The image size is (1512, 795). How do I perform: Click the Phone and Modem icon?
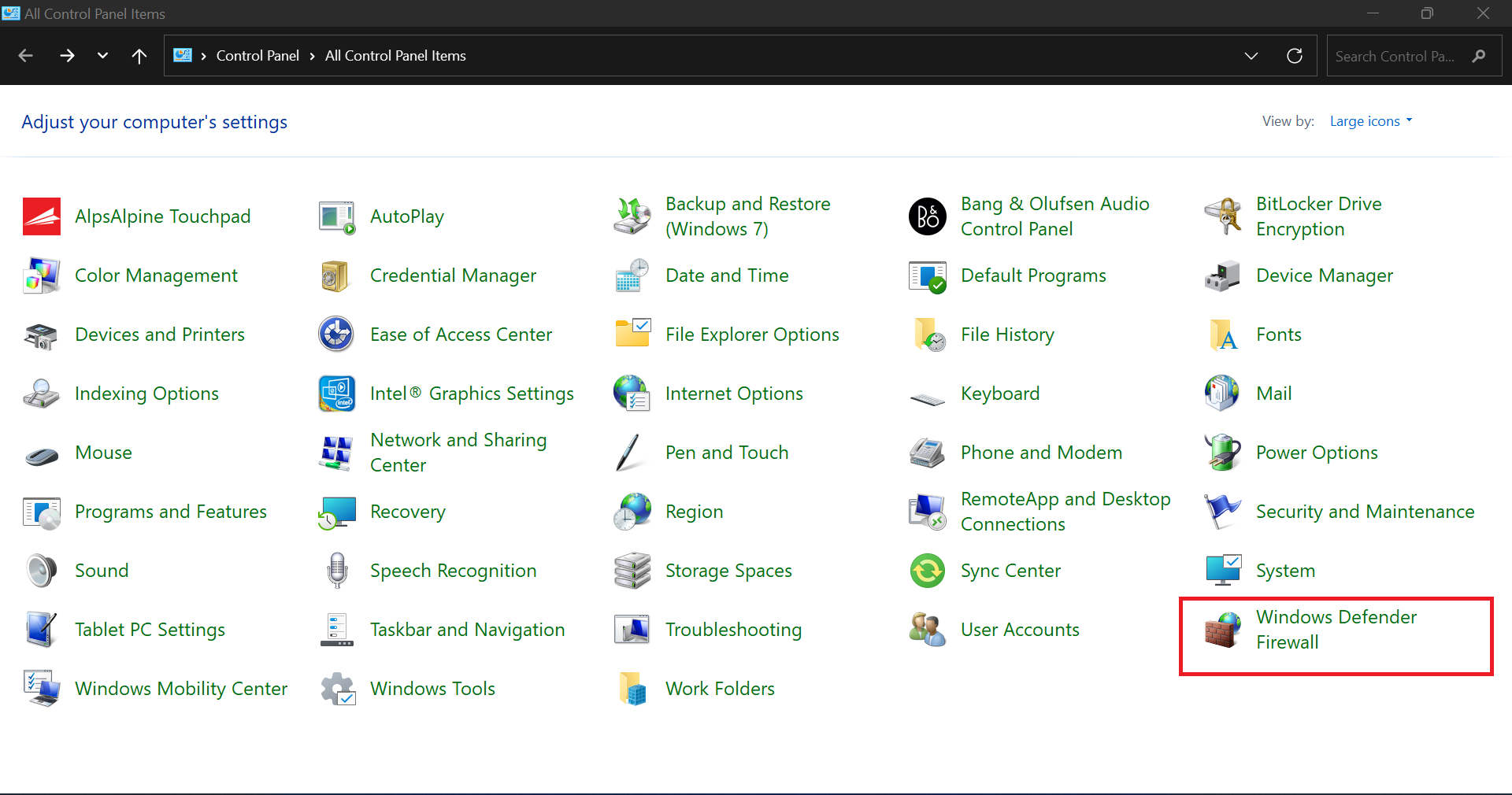point(928,453)
